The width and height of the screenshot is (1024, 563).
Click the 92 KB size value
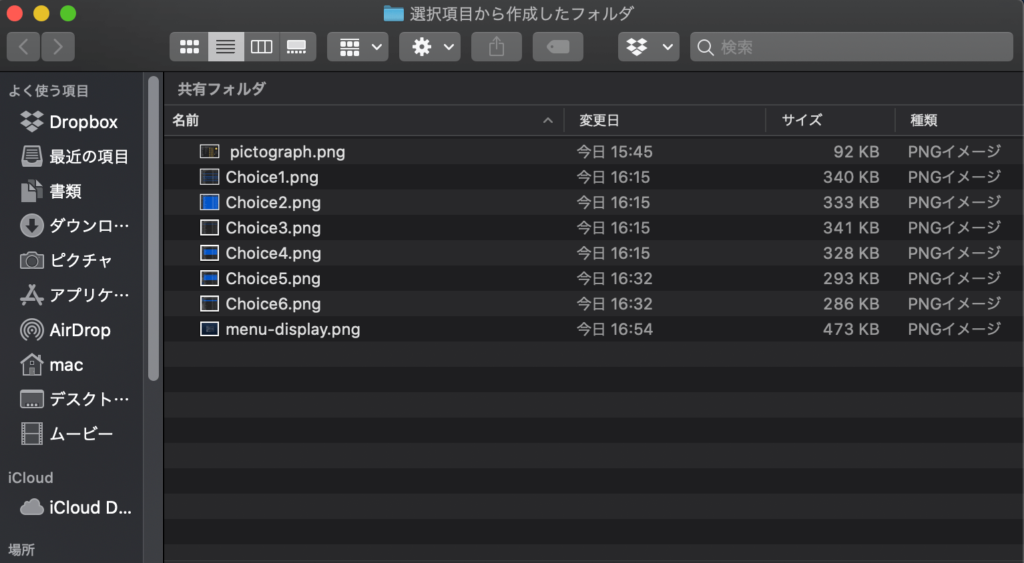(856, 152)
